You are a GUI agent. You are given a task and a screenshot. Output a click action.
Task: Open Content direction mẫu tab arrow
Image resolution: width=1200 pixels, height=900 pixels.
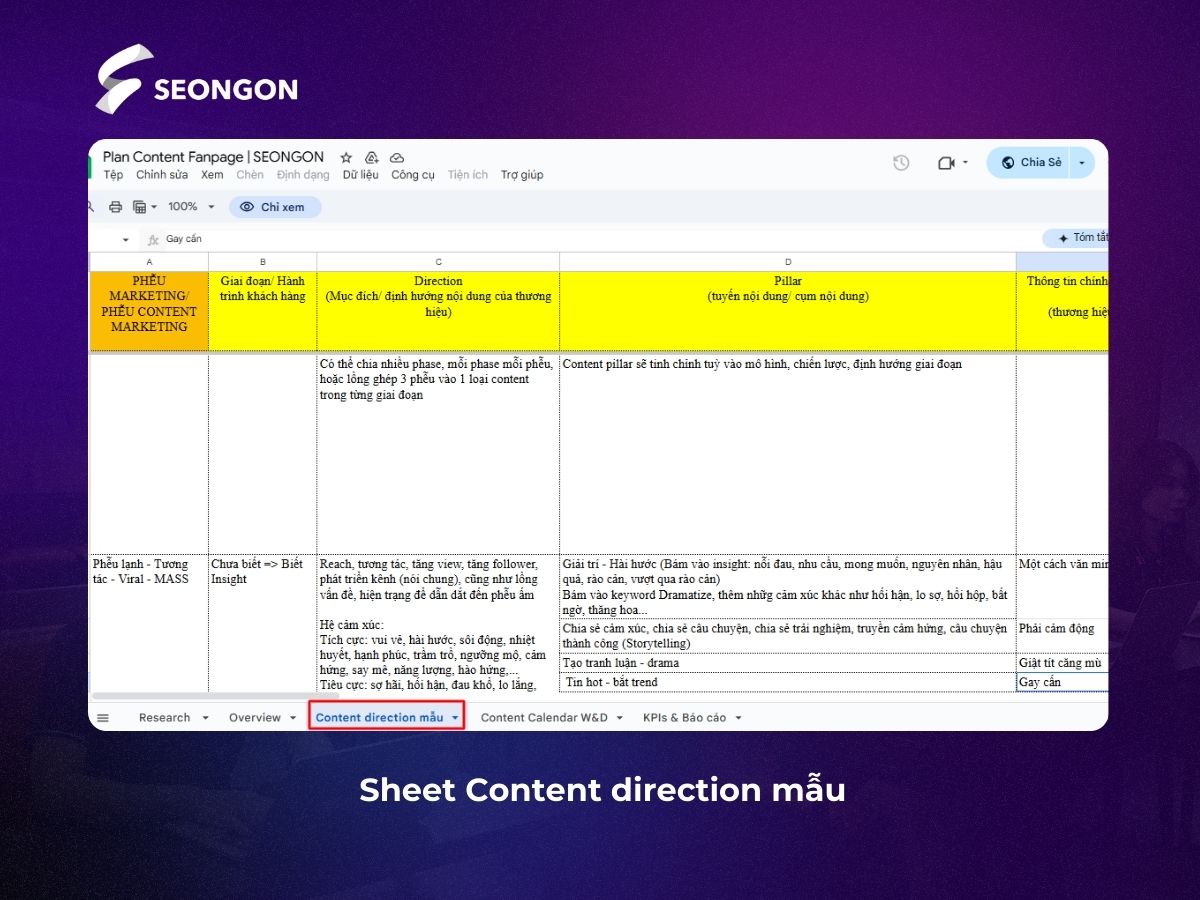pyautogui.click(x=455, y=718)
